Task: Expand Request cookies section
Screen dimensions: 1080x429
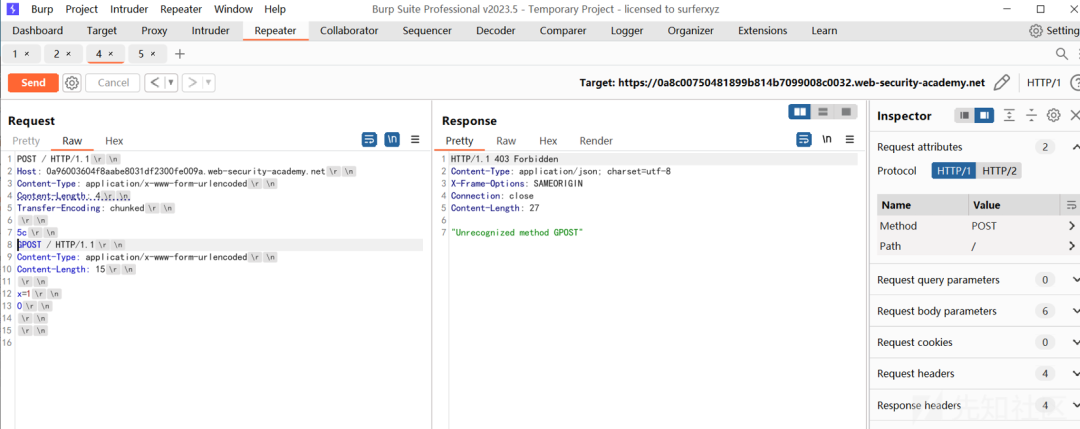Action: [1075, 342]
